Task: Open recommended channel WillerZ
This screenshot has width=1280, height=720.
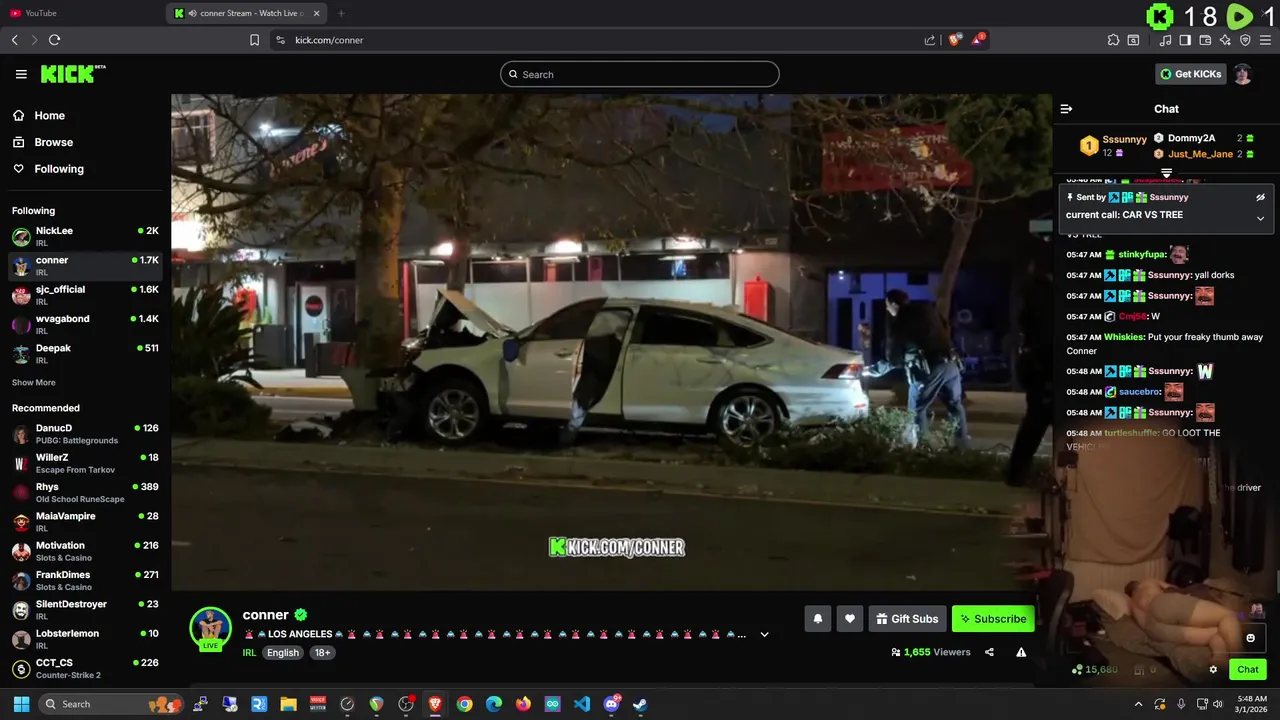Action: pyautogui.click(x=85, y=463)
